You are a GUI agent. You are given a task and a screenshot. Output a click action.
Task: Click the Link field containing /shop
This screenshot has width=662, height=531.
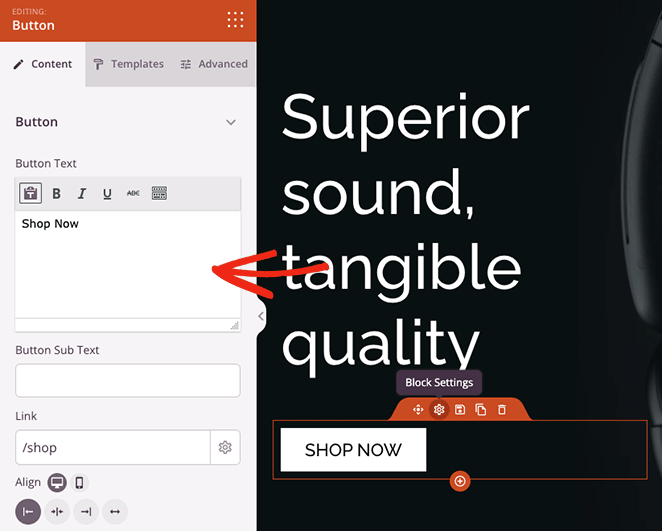point(113,447)
